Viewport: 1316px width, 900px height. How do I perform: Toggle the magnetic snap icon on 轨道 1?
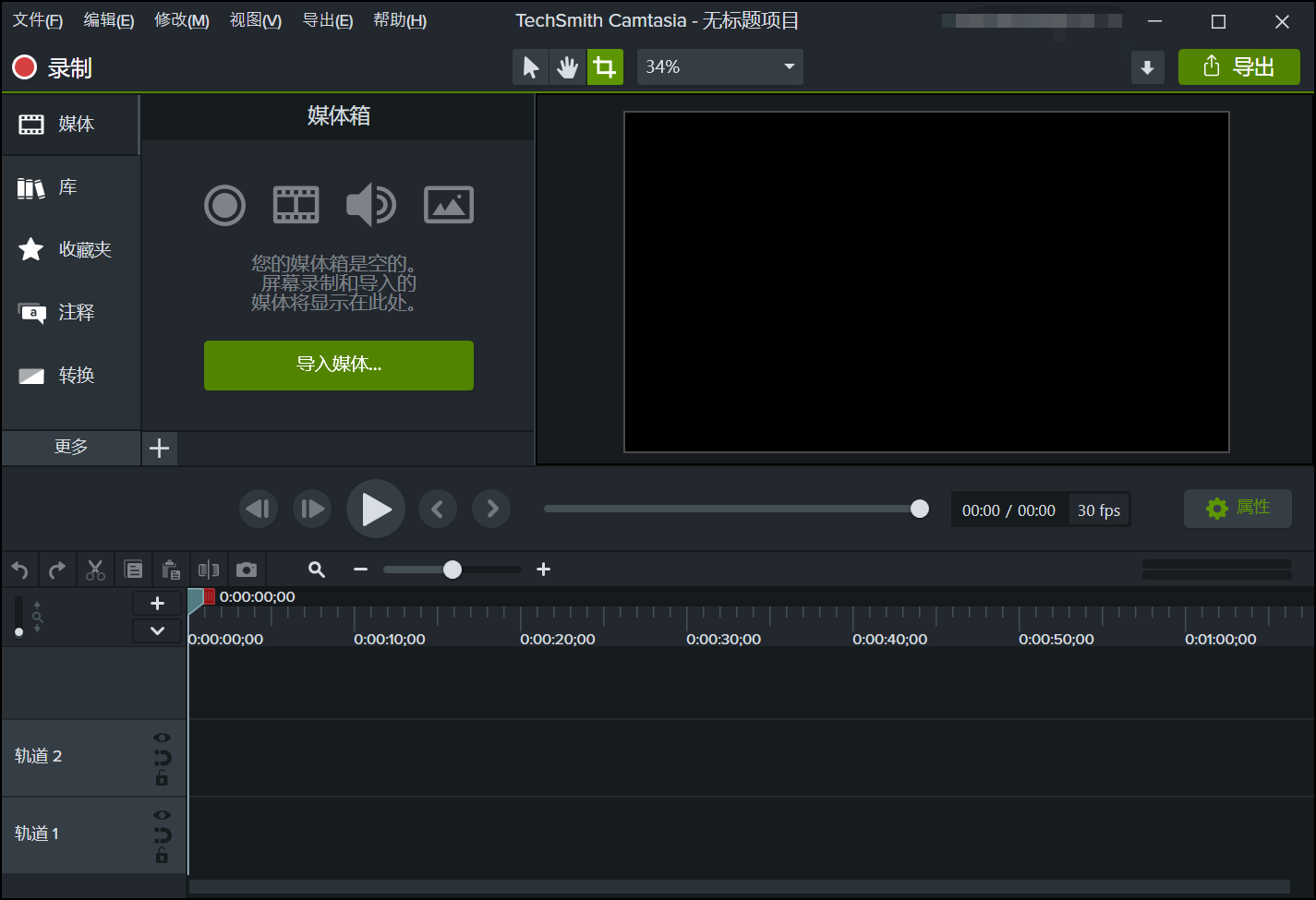point(162,835)
